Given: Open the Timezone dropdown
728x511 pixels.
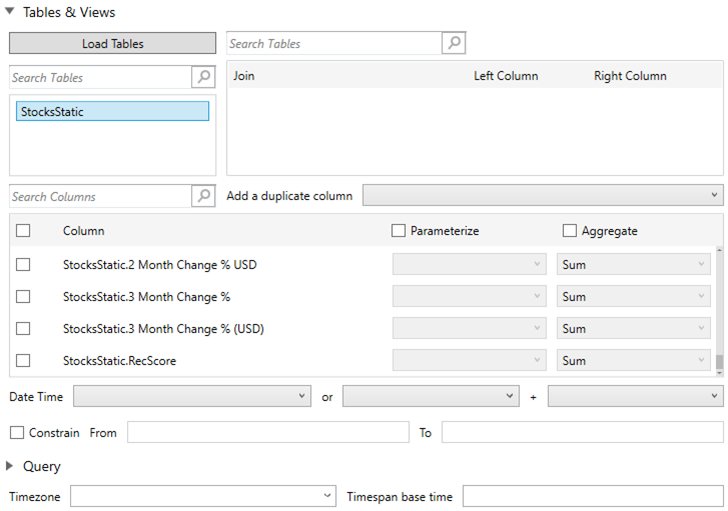Looking at the screenshot, I should [x=203, y=497].
